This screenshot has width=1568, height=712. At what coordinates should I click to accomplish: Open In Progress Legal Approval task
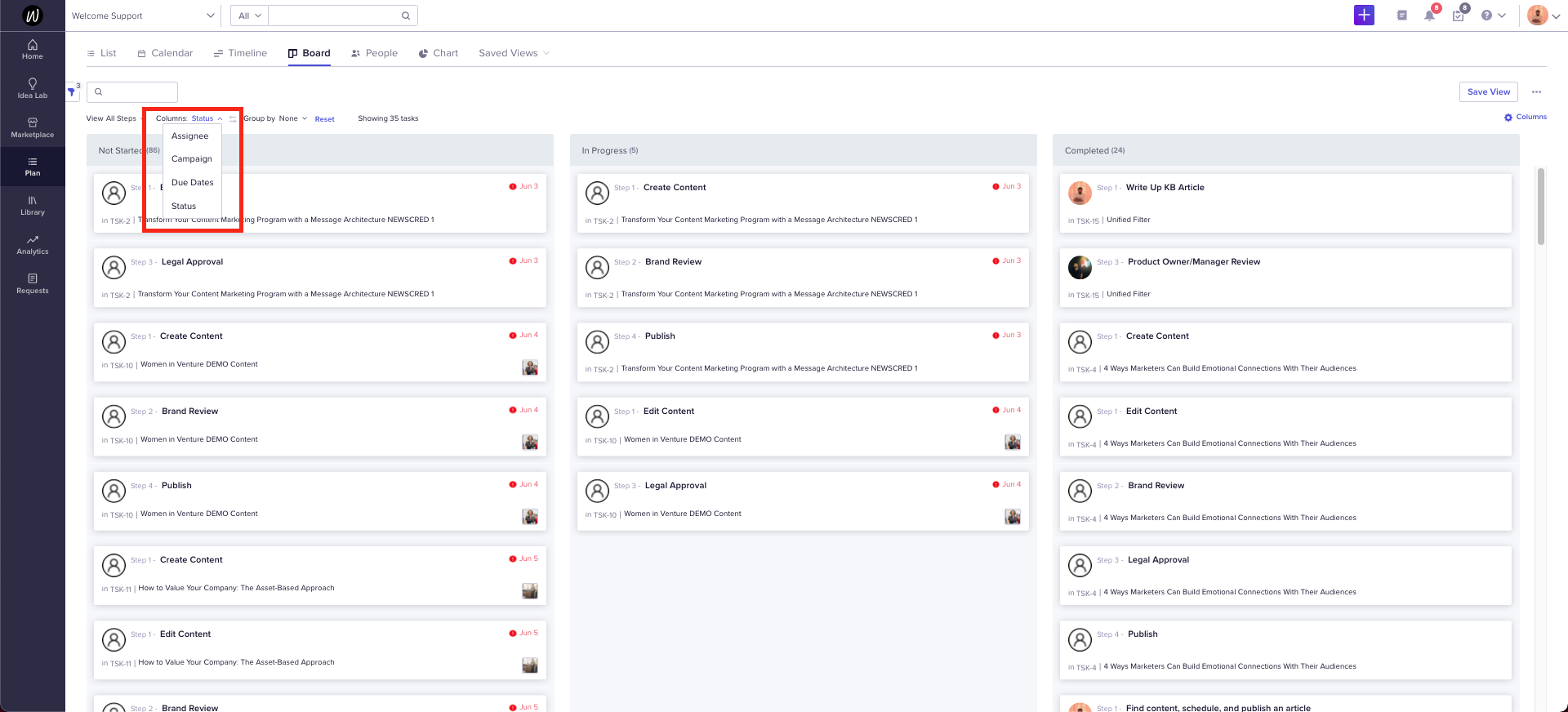675,486
